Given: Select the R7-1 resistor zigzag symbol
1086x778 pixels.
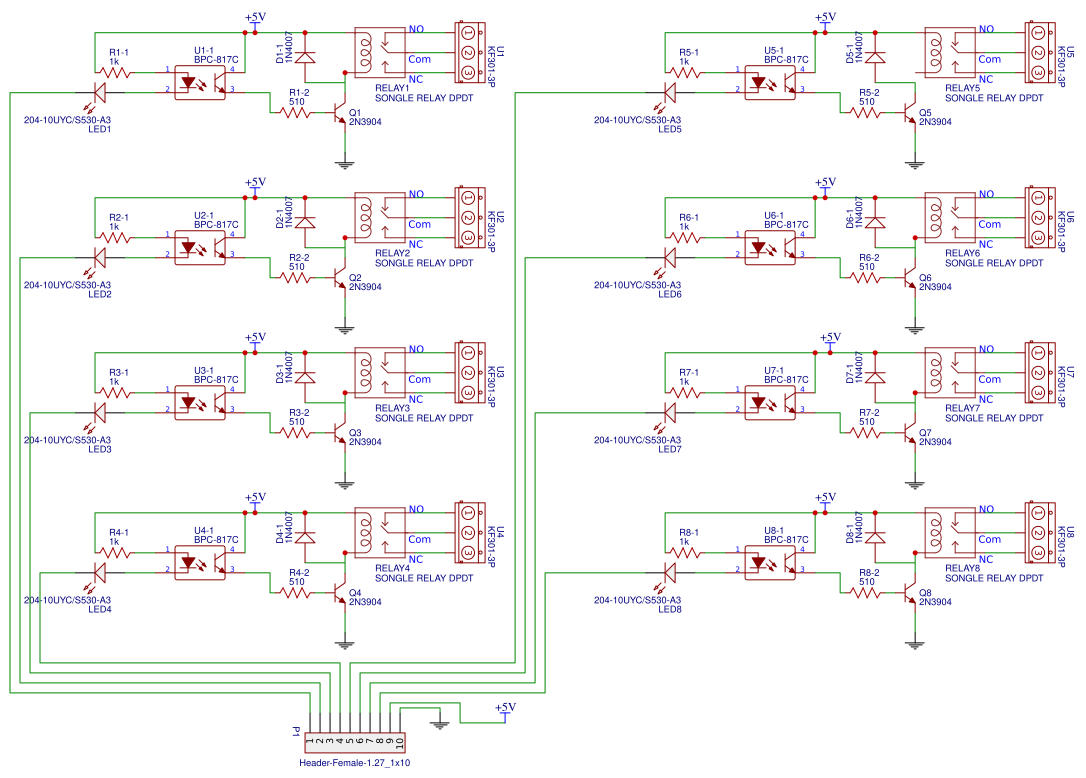Looking at the screenshot, I should 685,392.
